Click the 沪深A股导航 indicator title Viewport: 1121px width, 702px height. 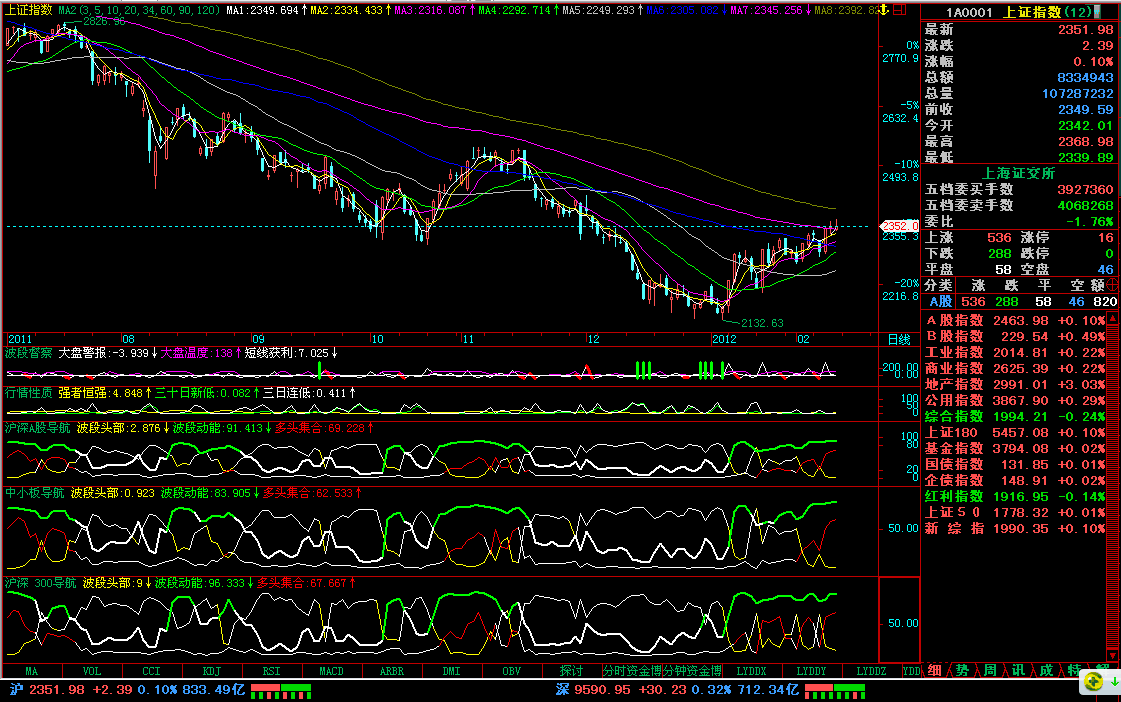pos(38,428)
